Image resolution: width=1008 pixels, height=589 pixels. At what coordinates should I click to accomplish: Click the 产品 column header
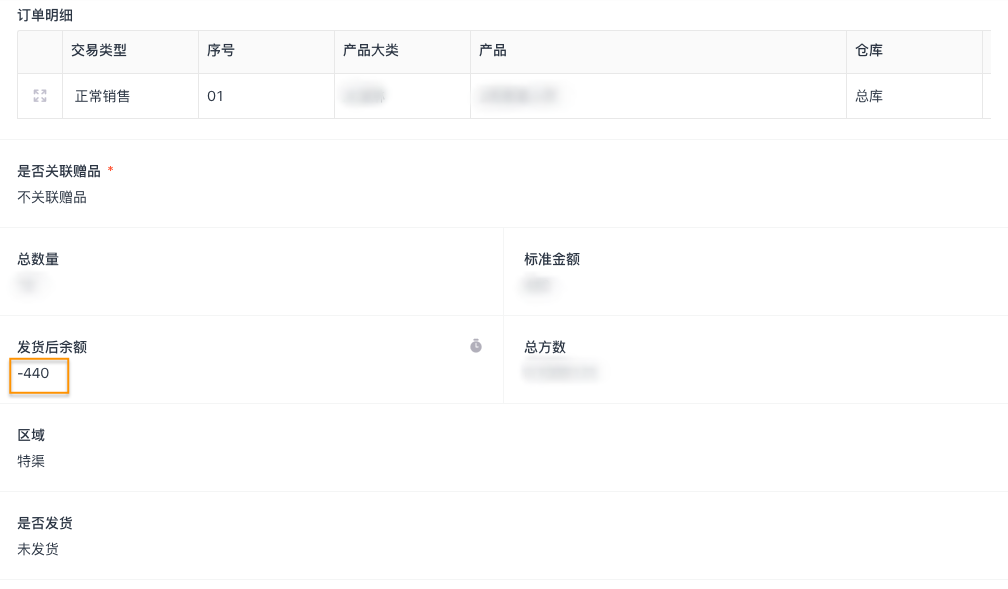tap(493, 50)
